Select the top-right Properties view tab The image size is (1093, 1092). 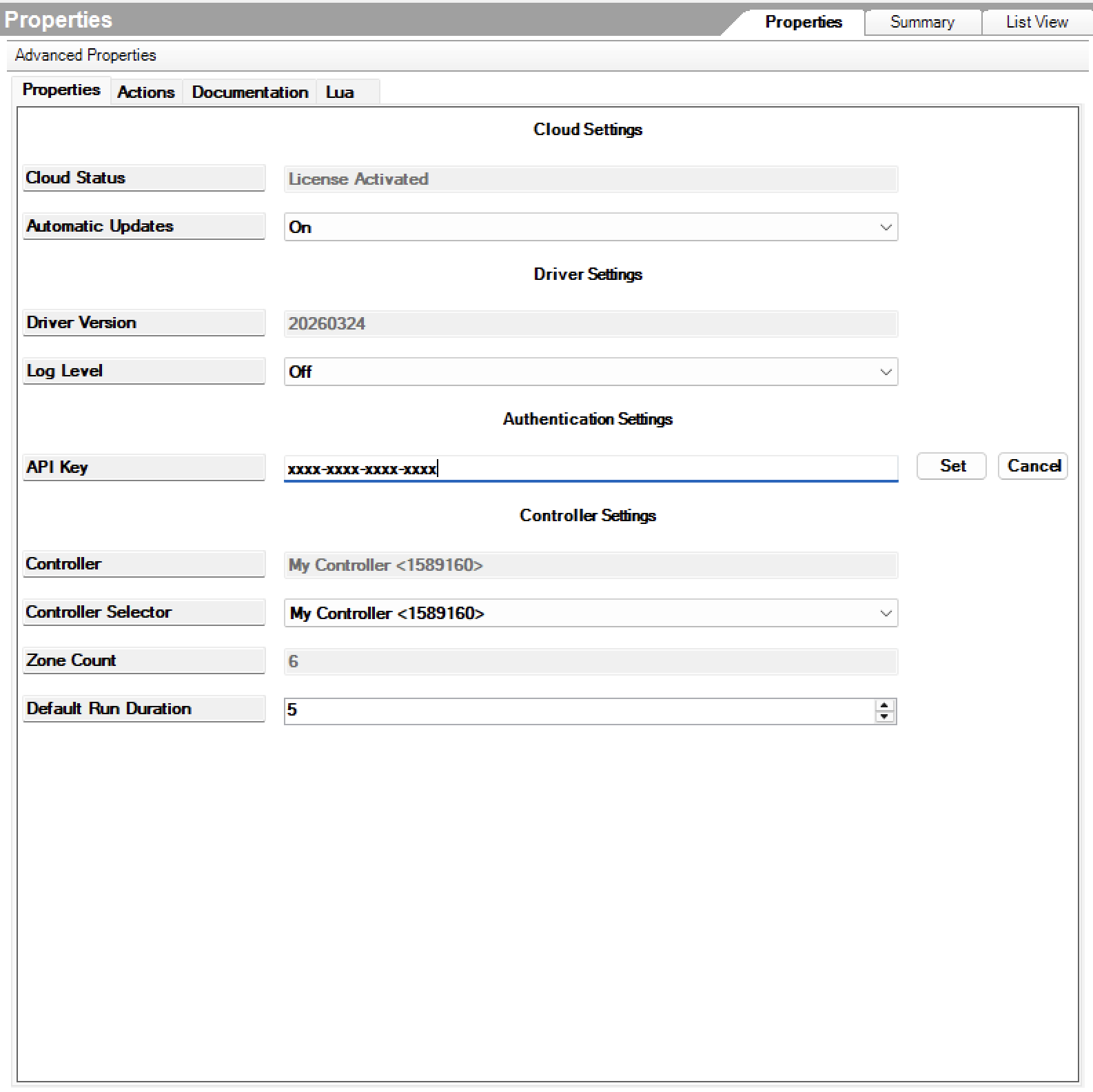pos(803,22)
